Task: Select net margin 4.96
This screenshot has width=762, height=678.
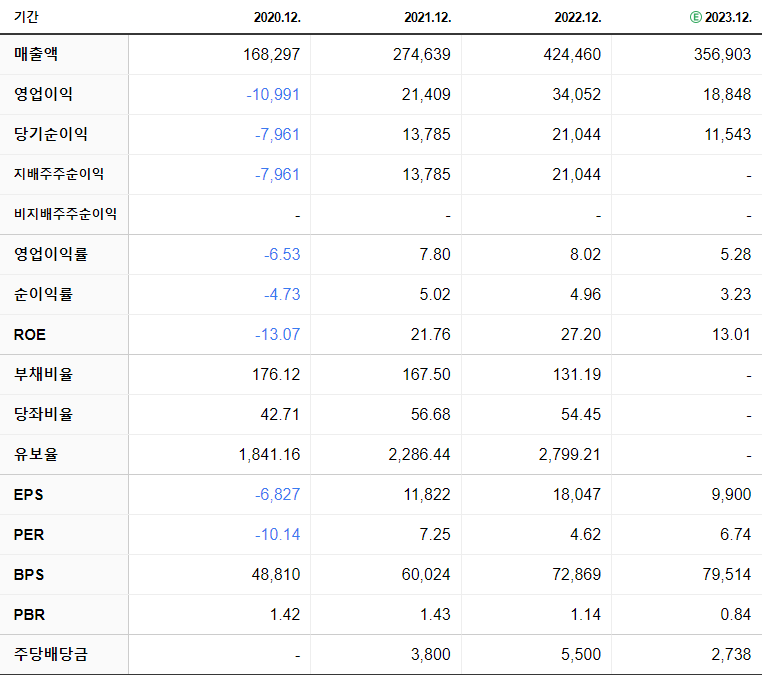Action: click(585, 294)
